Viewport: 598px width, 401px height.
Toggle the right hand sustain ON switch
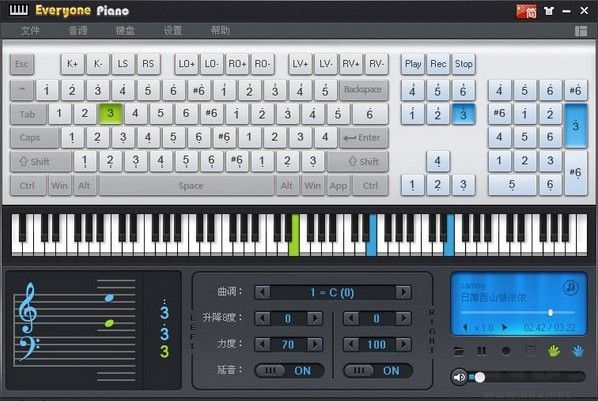[x=378, y=370]
